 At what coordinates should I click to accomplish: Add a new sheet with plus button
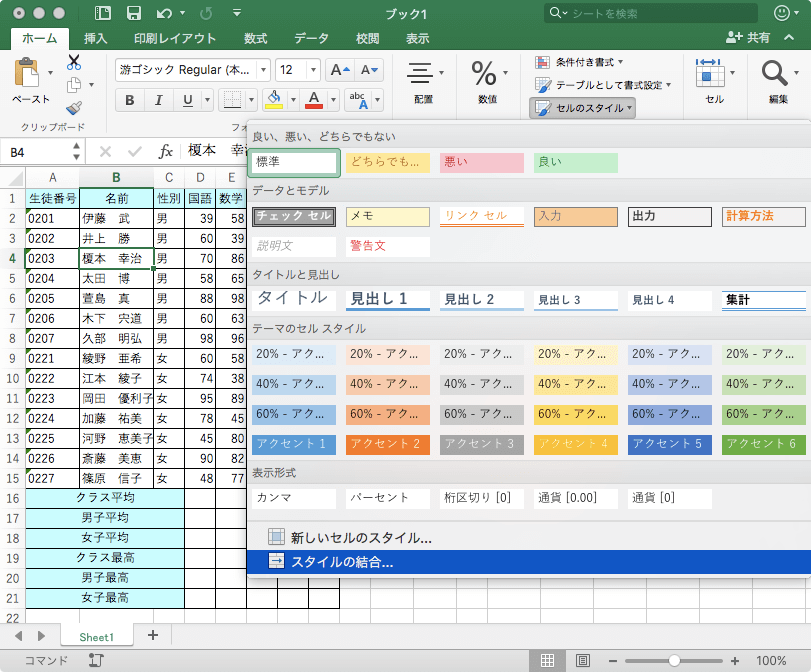[x=153, y=635]
